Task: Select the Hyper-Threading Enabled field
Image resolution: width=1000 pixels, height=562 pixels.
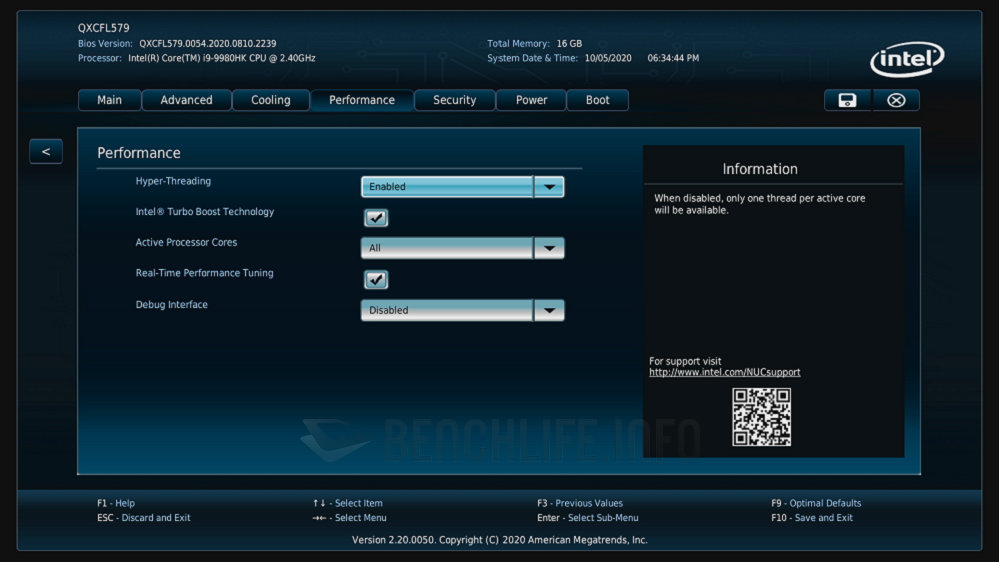Action: (447, 187)
